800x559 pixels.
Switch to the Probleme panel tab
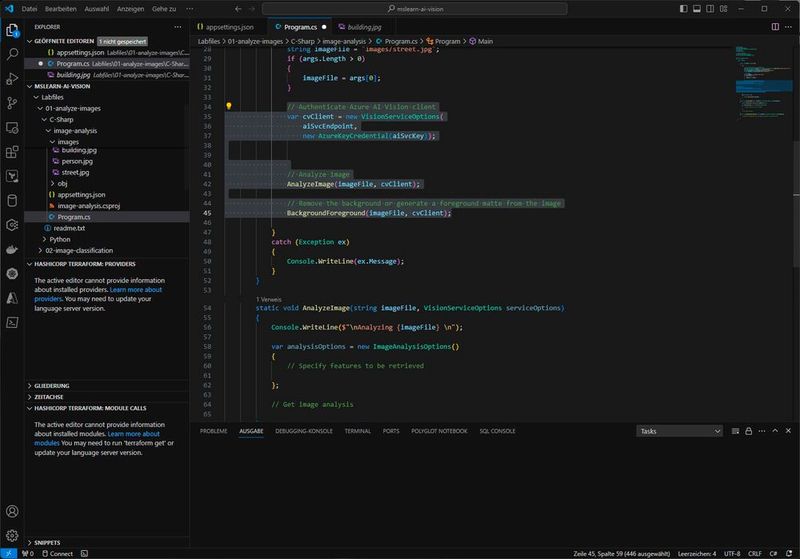click(213, 431)
